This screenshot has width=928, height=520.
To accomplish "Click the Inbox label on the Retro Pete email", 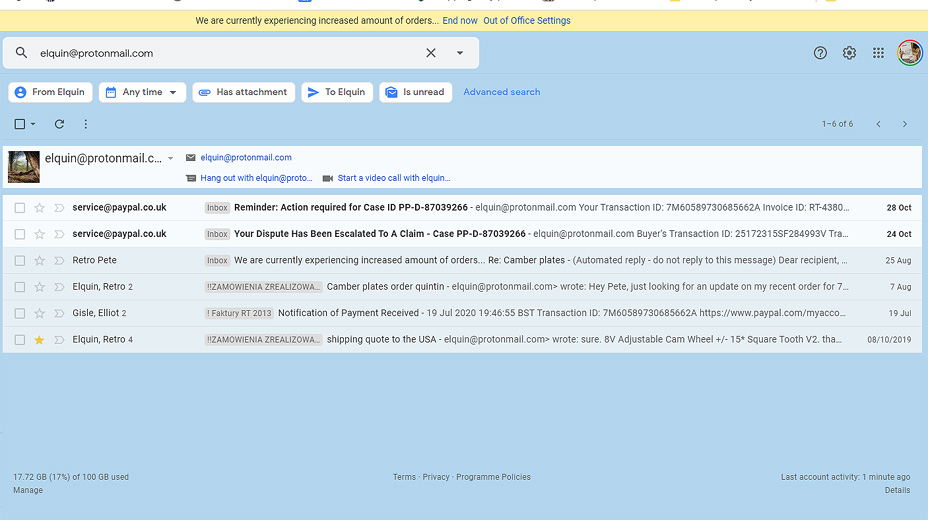I will click(x=217, y=260).
